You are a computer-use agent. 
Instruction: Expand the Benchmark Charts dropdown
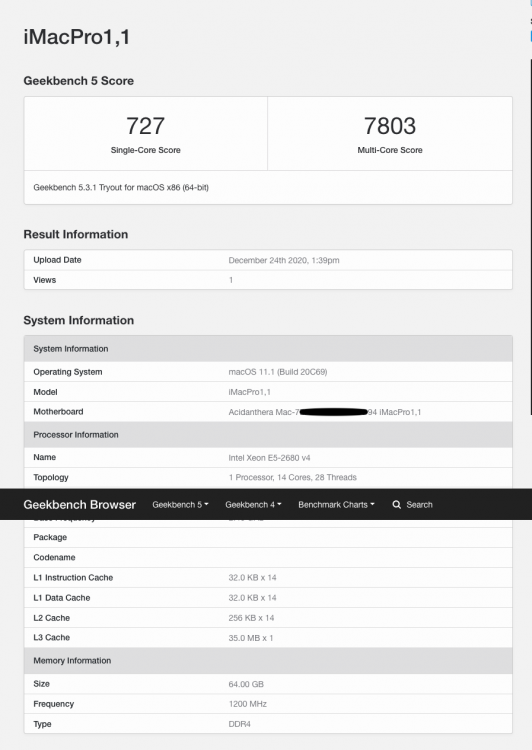click(x=336, y=505)
